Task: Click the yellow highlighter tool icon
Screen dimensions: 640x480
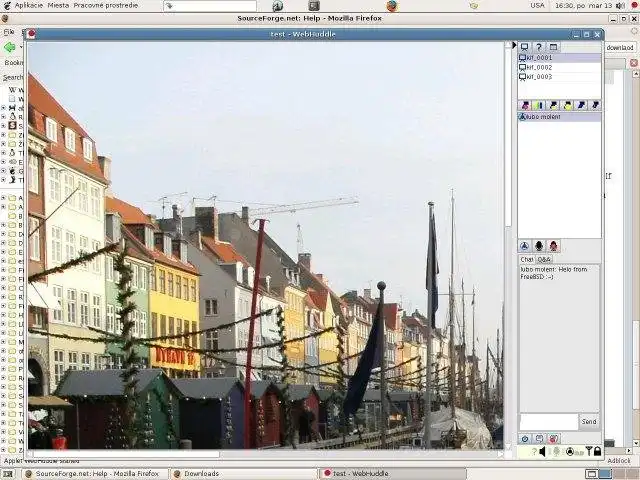Action: (538, 105)
